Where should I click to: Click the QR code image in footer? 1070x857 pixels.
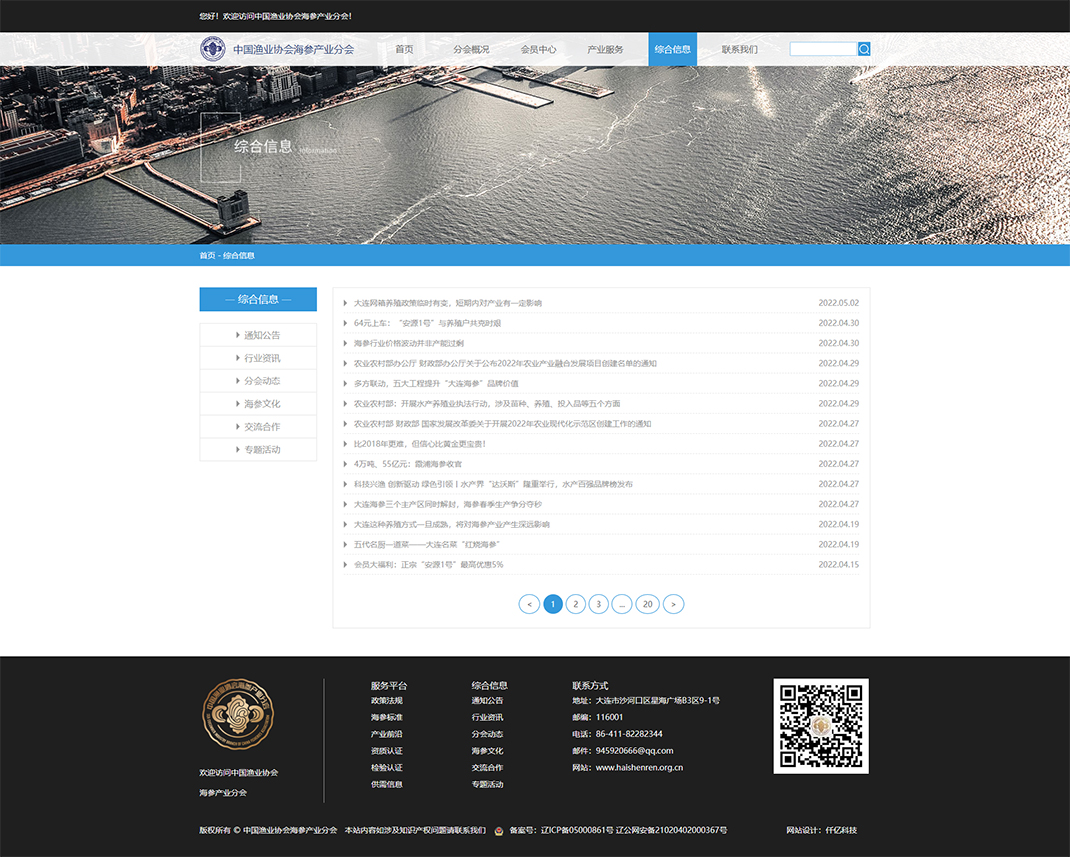coord(820,725)
